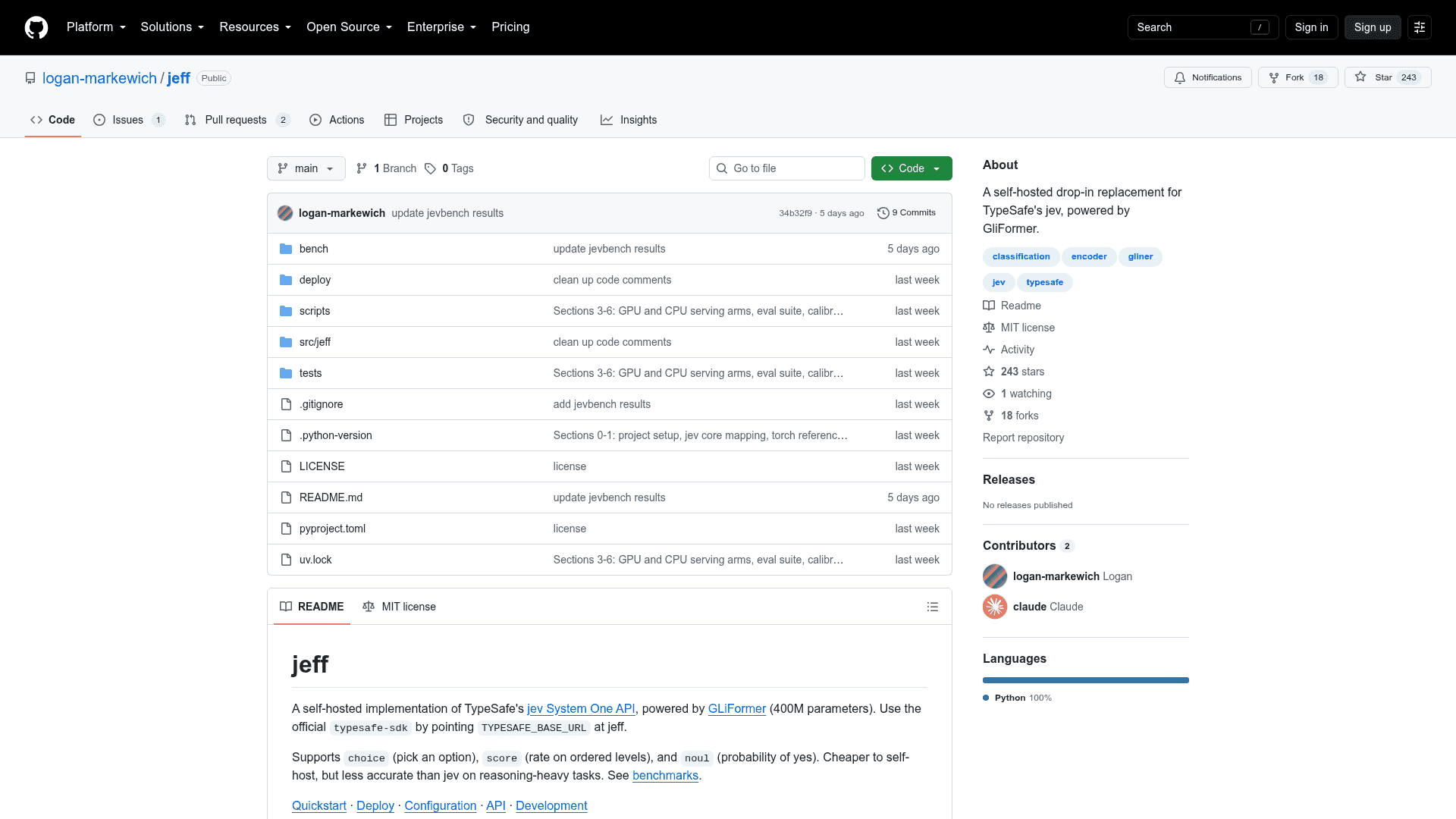Viewport: 1456px width, 819px height.
Task: Click the commit history clock icon
Action: tap(883, 213)
